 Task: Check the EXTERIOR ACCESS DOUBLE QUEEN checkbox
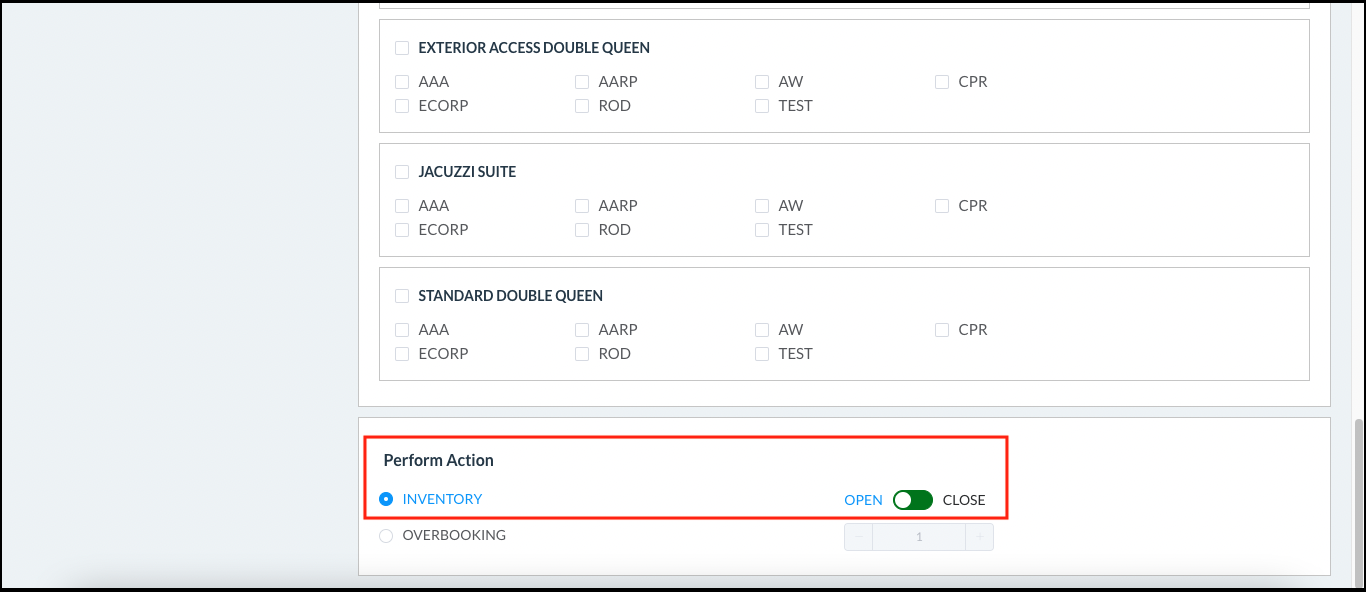(402, 47)
